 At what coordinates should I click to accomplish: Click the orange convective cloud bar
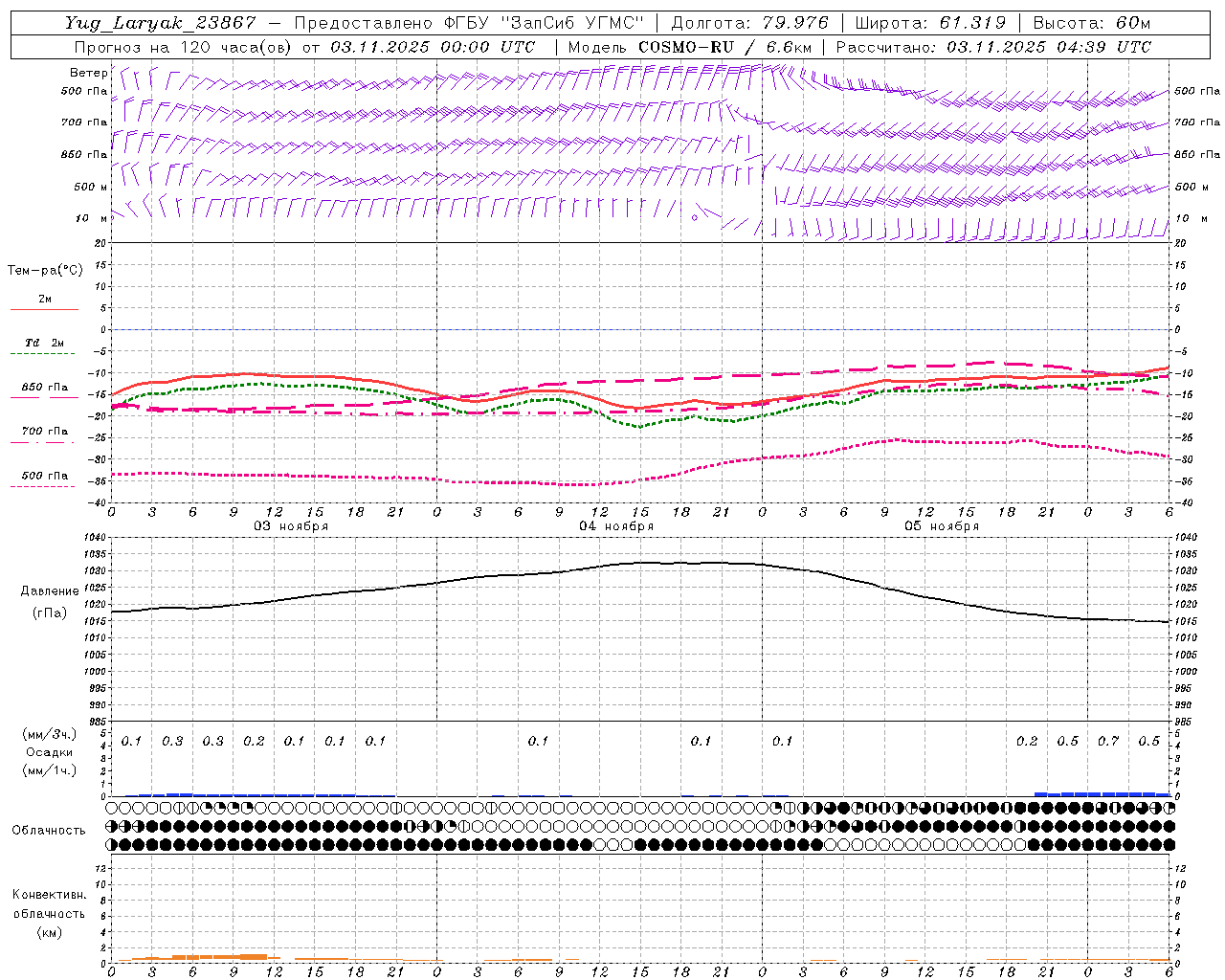[x=219, y=956]
